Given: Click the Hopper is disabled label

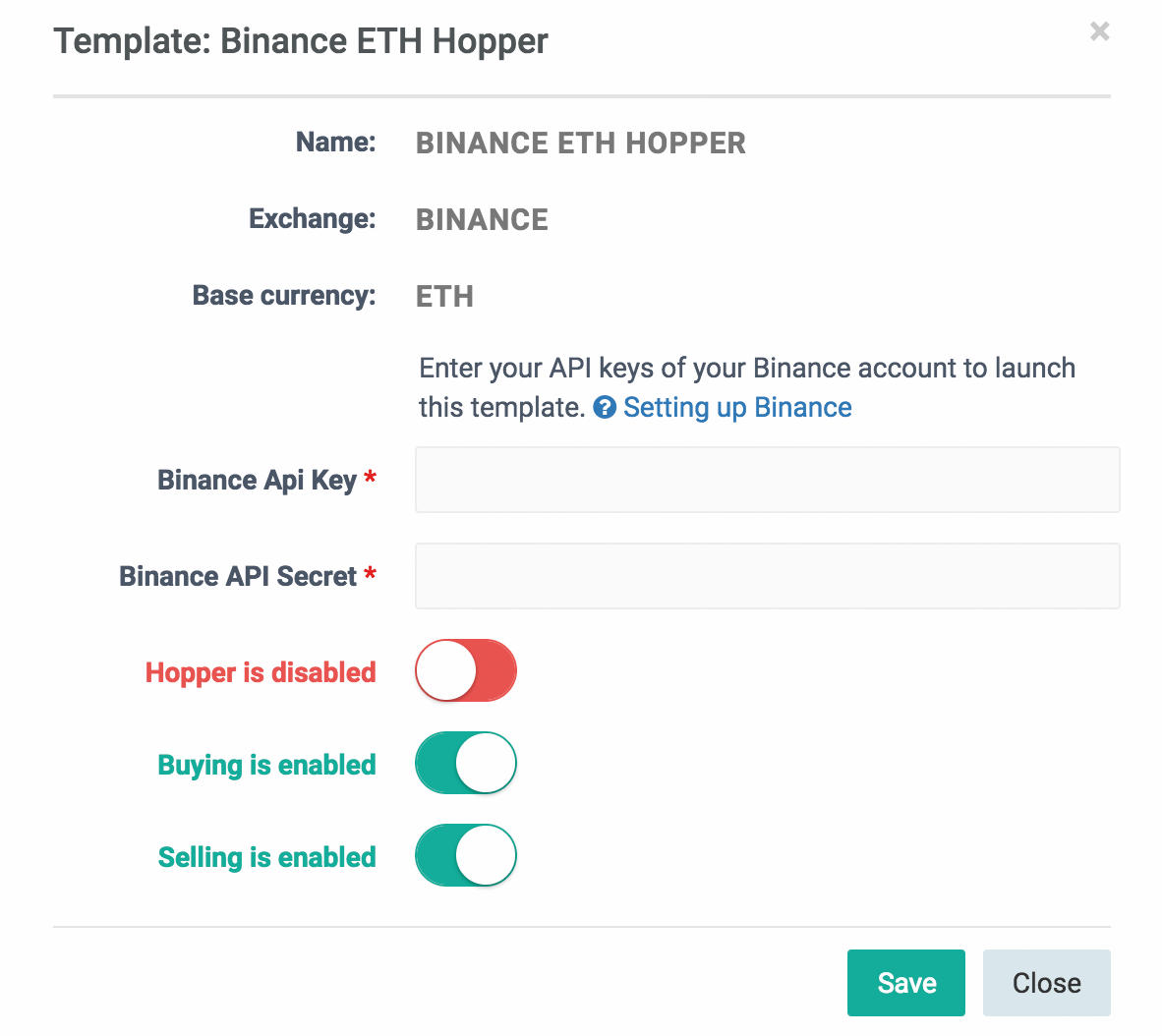Looking at the screenshot, I should pos(261,672).
